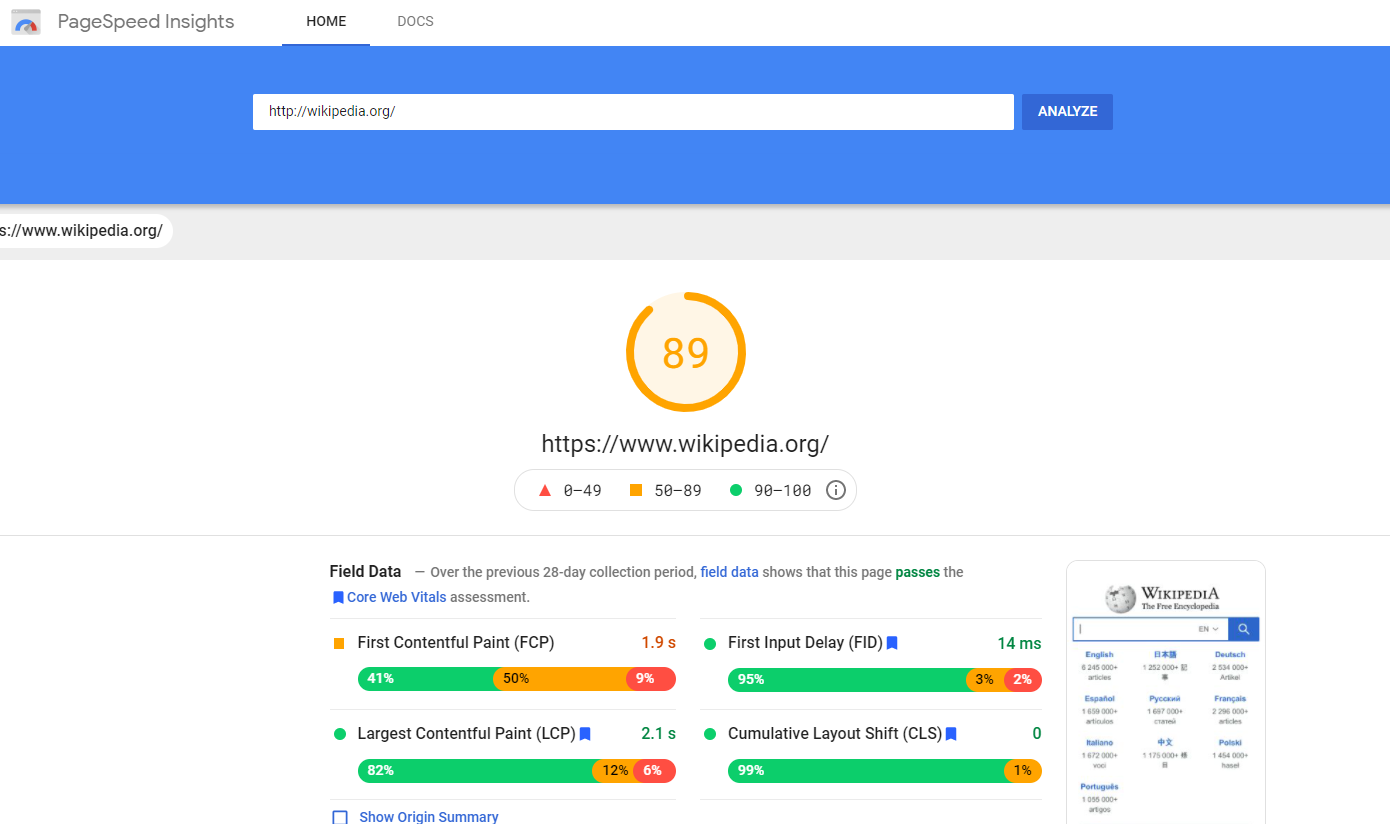
Task: Click the Wikipedia page screenshot thumbnail
Action: (x=1166, y=692)
